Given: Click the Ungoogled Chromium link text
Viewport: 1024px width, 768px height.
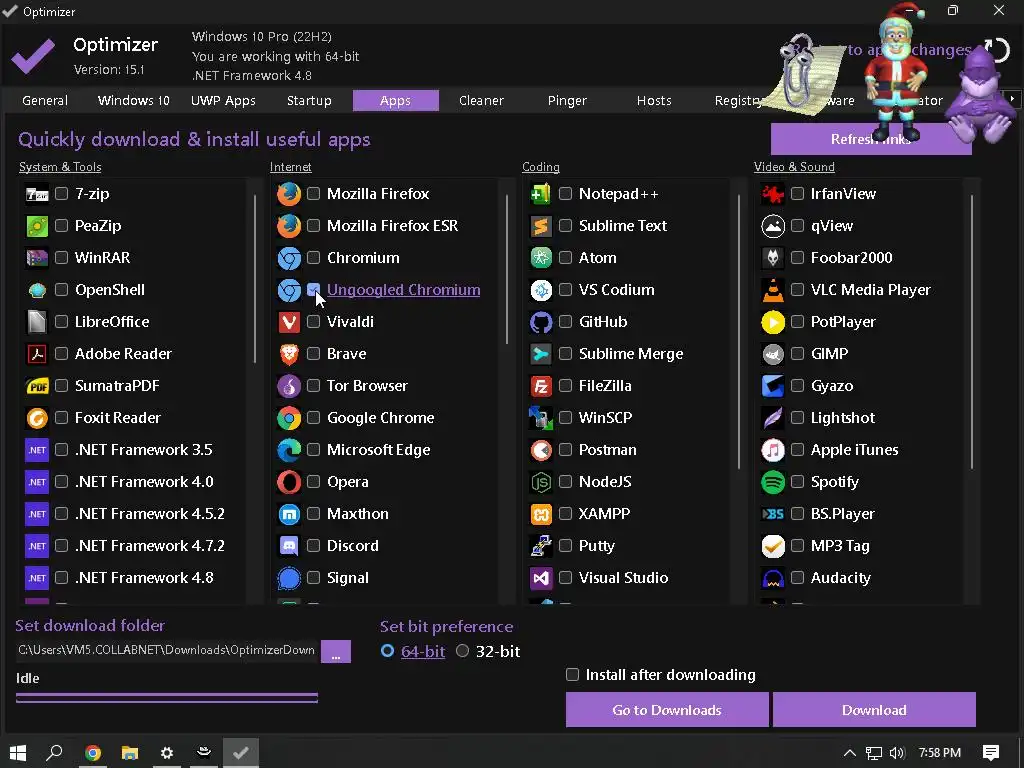Looking at the screenshot, I should (x=404, y=290).
